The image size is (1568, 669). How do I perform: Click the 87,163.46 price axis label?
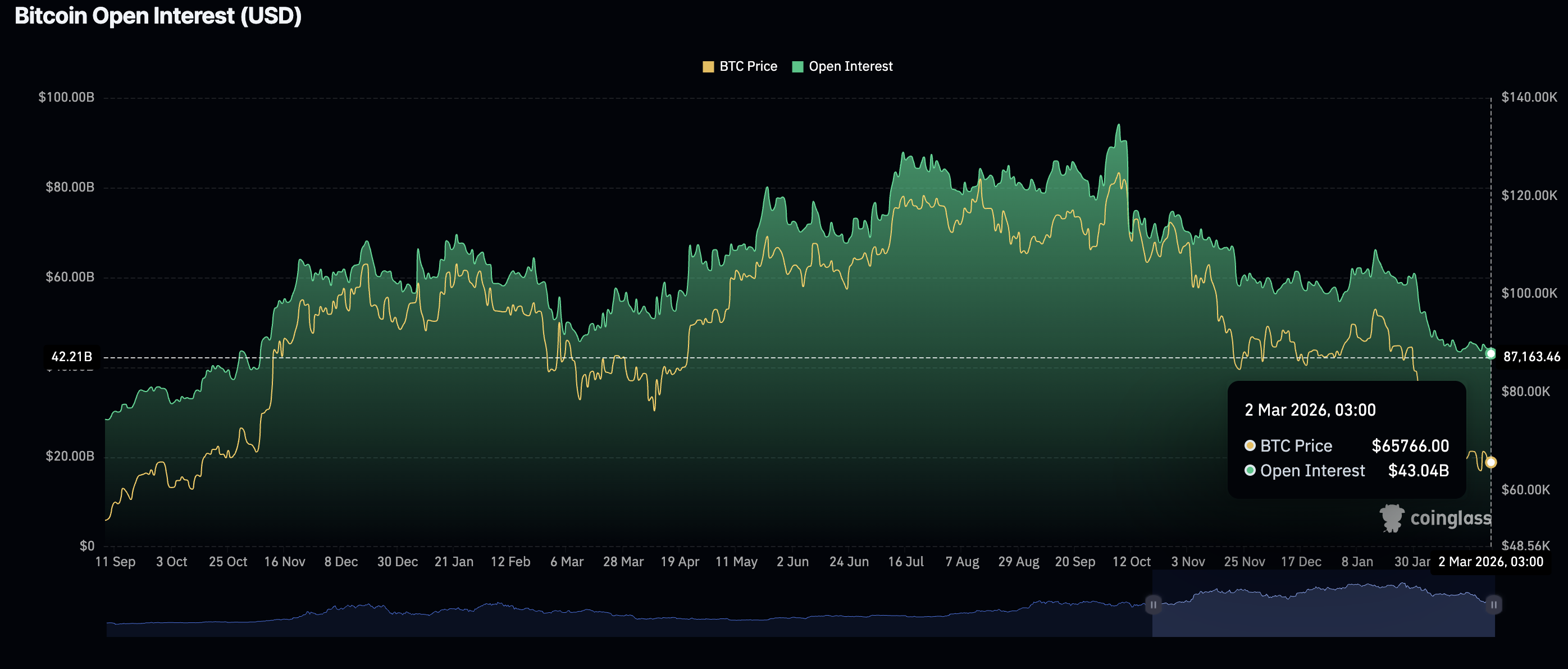pos(1531,357)
